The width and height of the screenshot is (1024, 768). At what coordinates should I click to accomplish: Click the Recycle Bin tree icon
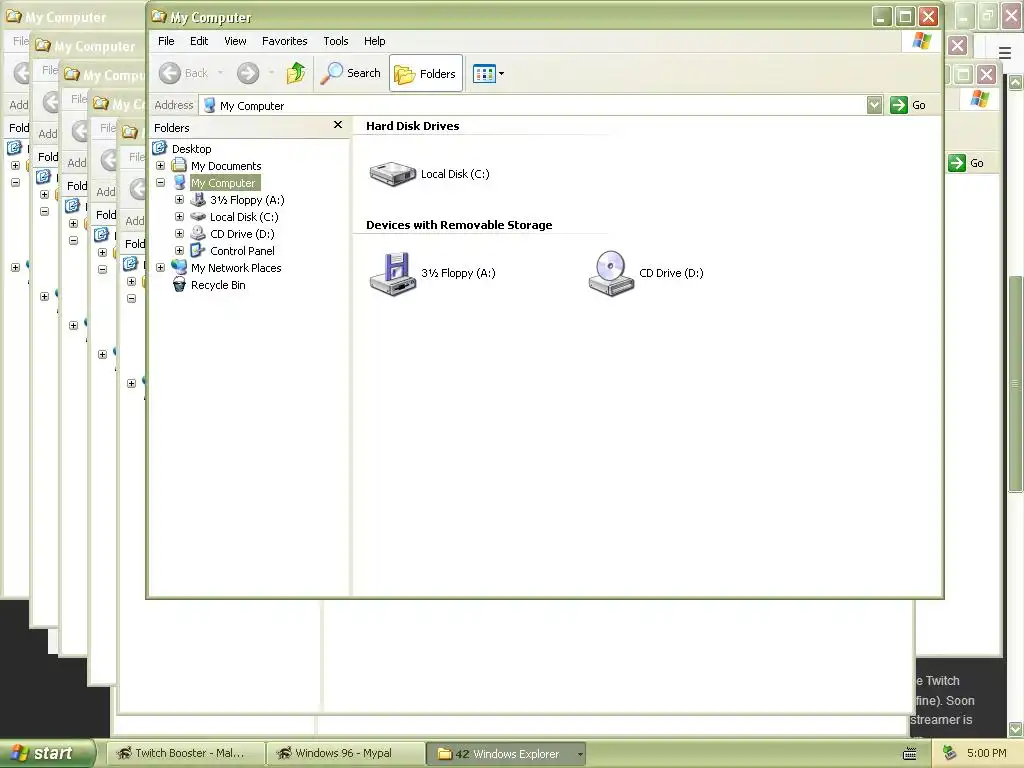(x=179, y=285)
